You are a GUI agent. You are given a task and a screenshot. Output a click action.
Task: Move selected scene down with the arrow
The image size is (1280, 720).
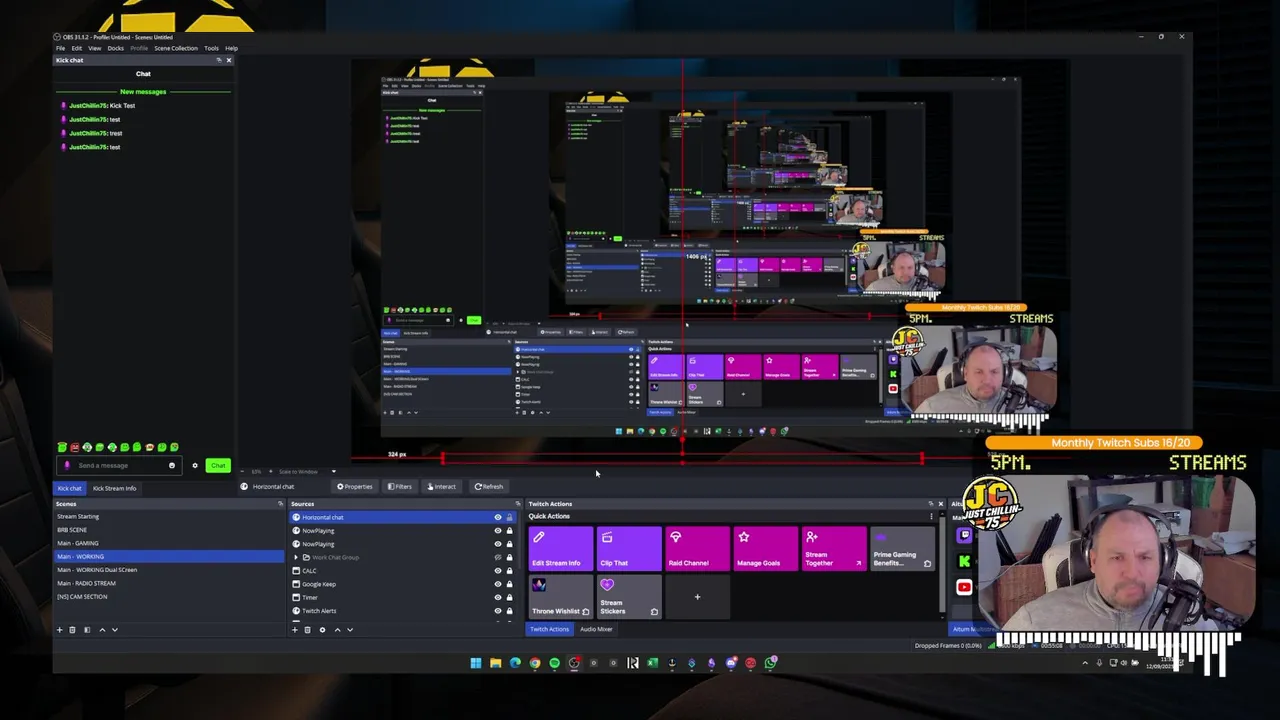(114, 630)
